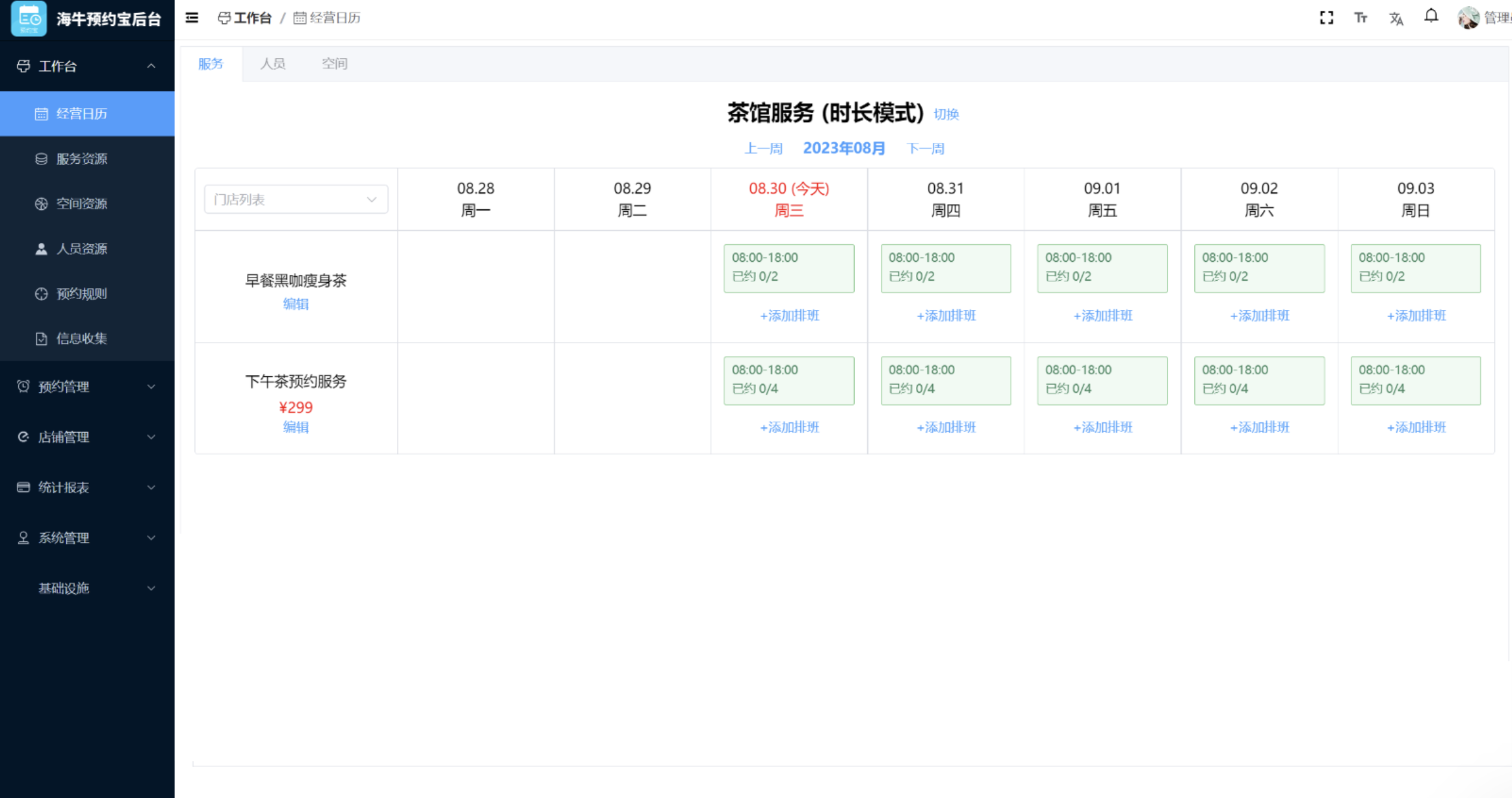Screen dimensions: 1512x798
Task: Open the 门店列表 dropdown
Action: (296, 199)
